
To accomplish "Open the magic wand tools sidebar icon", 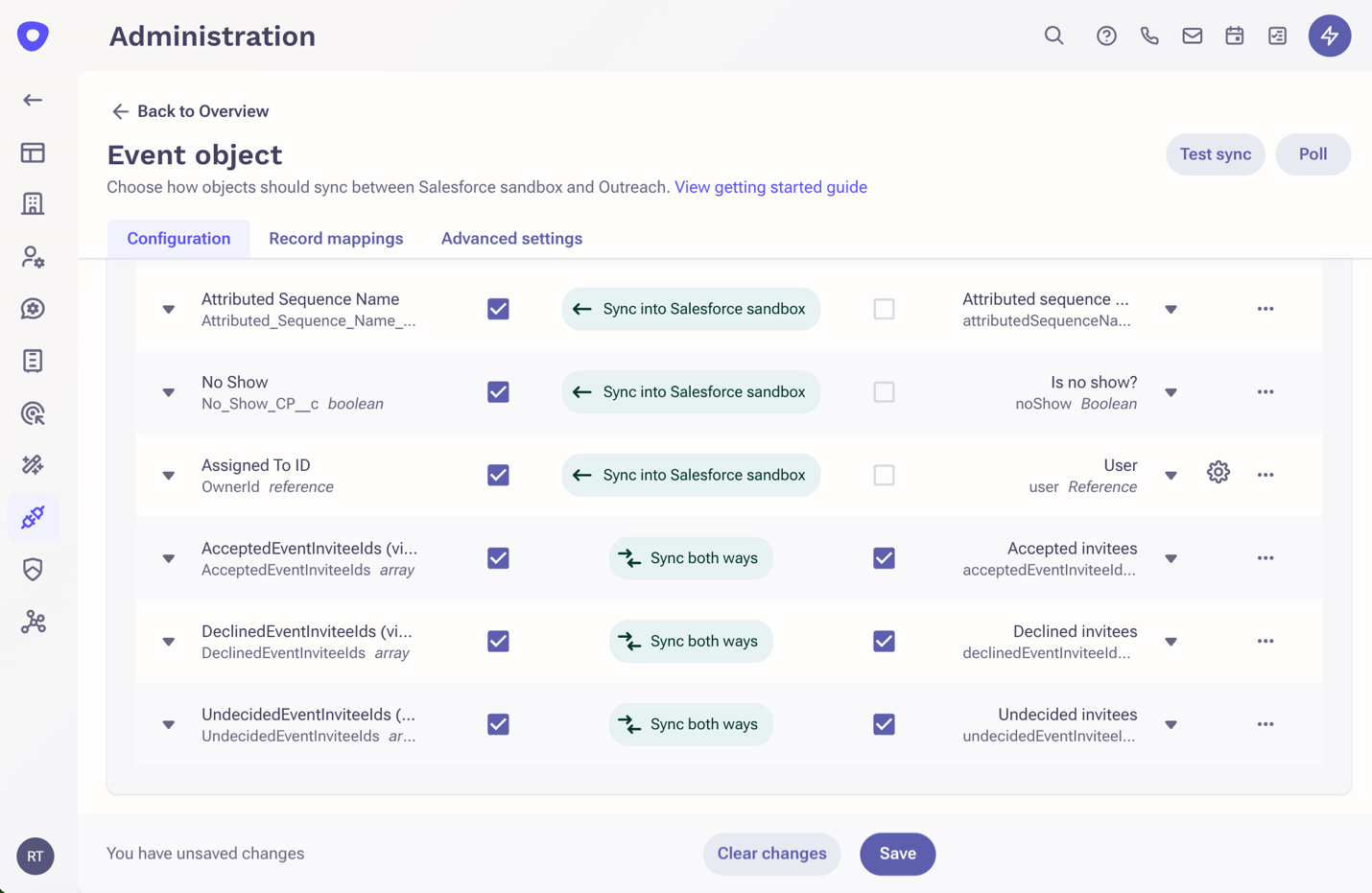I will (33, 465).
